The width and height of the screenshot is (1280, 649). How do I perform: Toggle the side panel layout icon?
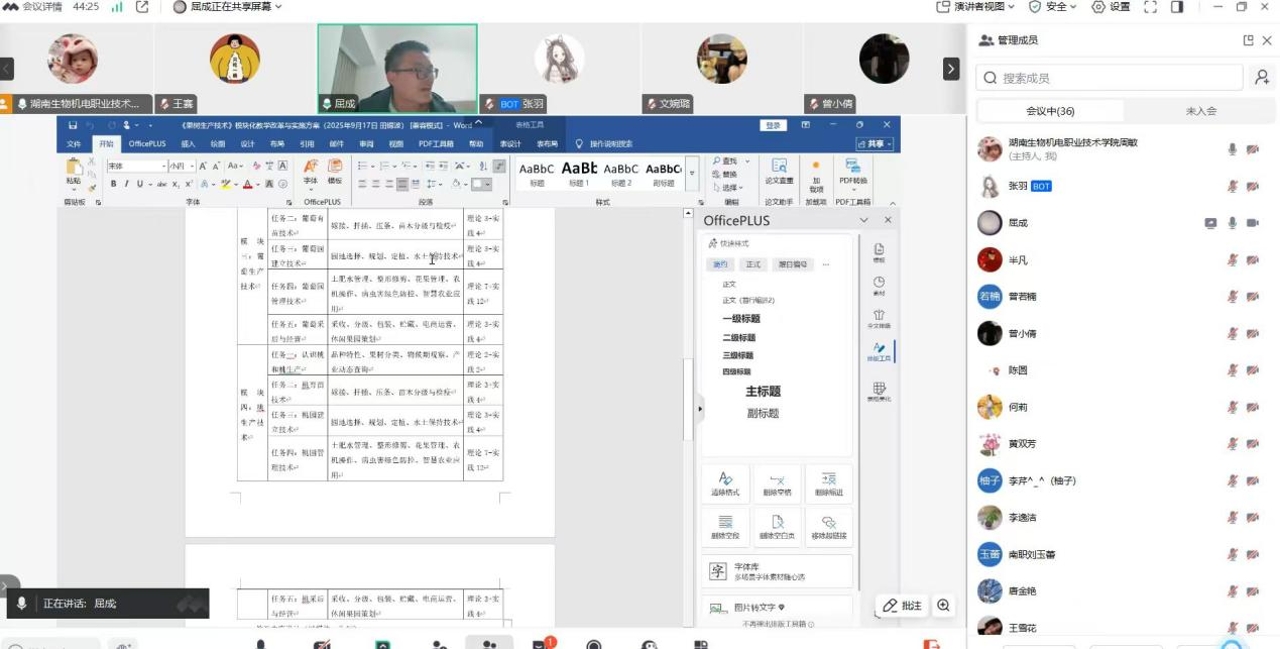click(x=1177, y=7)
